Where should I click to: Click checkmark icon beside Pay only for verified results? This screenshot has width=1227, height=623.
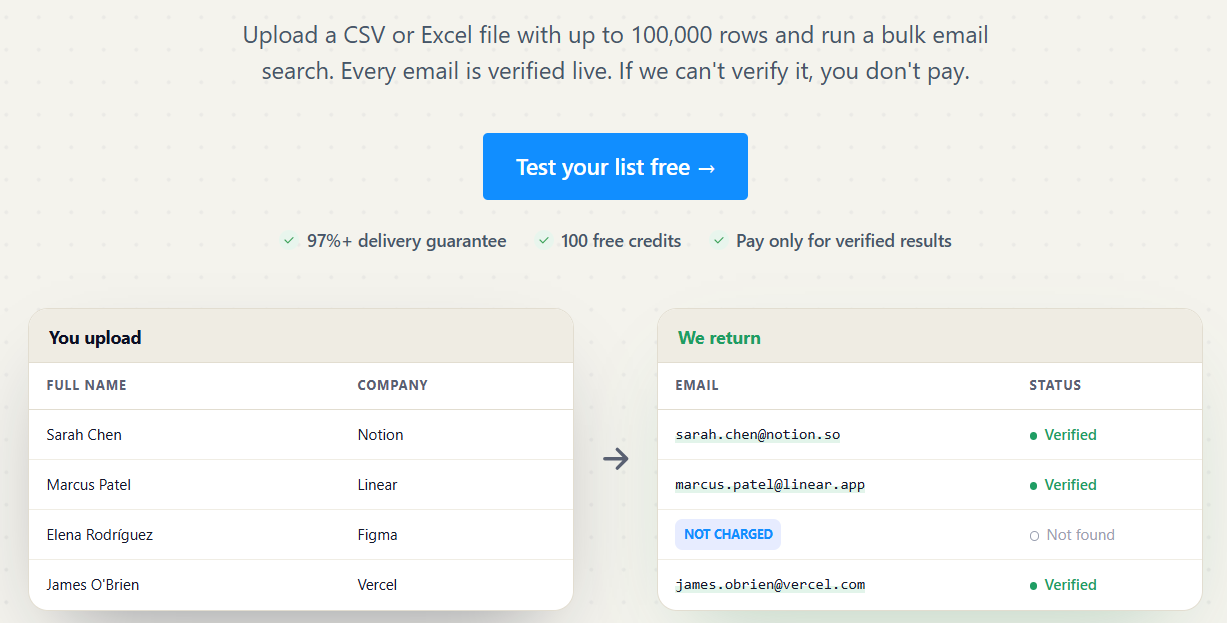[x=718, y=241]
